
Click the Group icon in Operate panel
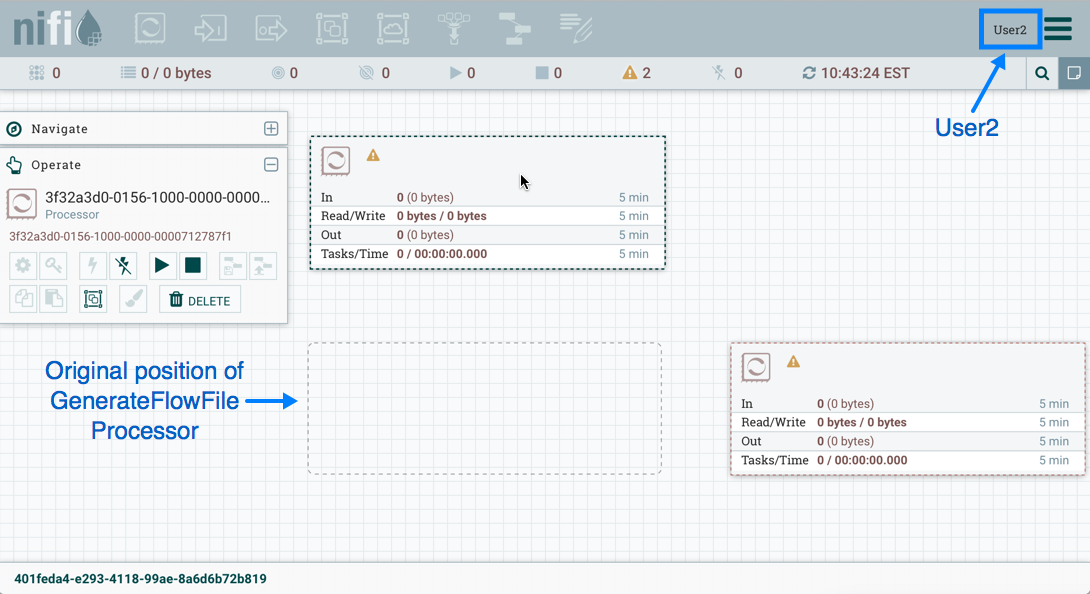point(94,299)
